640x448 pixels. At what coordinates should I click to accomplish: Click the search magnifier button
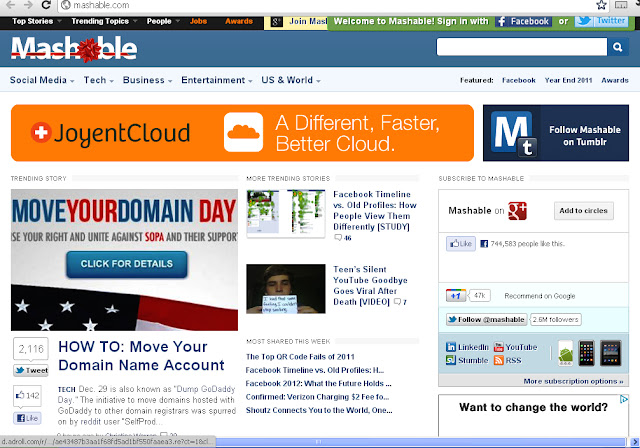[618, 47]
